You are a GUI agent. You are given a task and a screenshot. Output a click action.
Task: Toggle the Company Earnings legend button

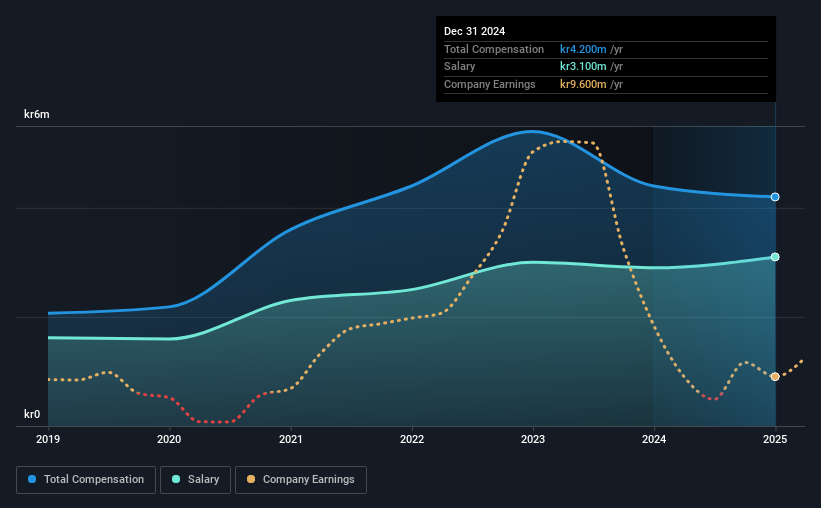[x=301, y=480]
